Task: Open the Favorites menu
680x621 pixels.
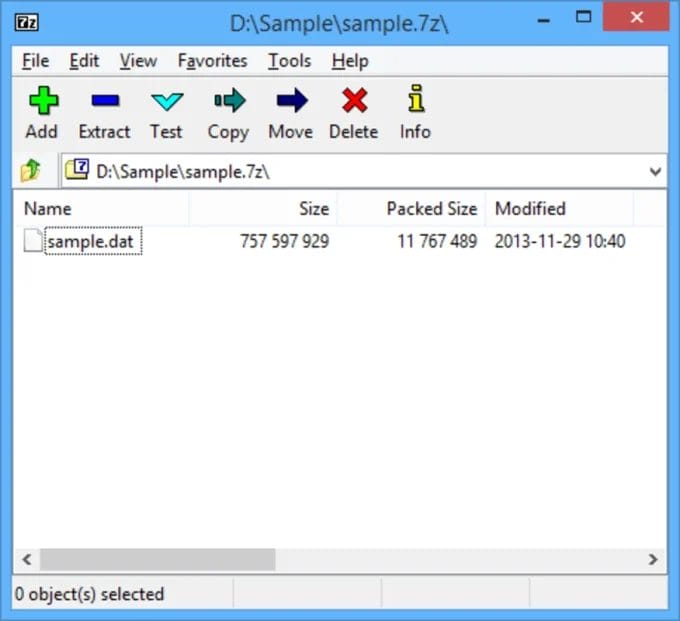Action: [212, 61]
